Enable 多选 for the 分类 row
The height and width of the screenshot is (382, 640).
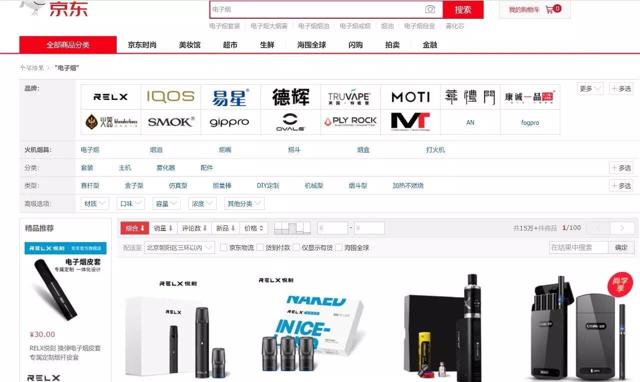tap(621, 168)
